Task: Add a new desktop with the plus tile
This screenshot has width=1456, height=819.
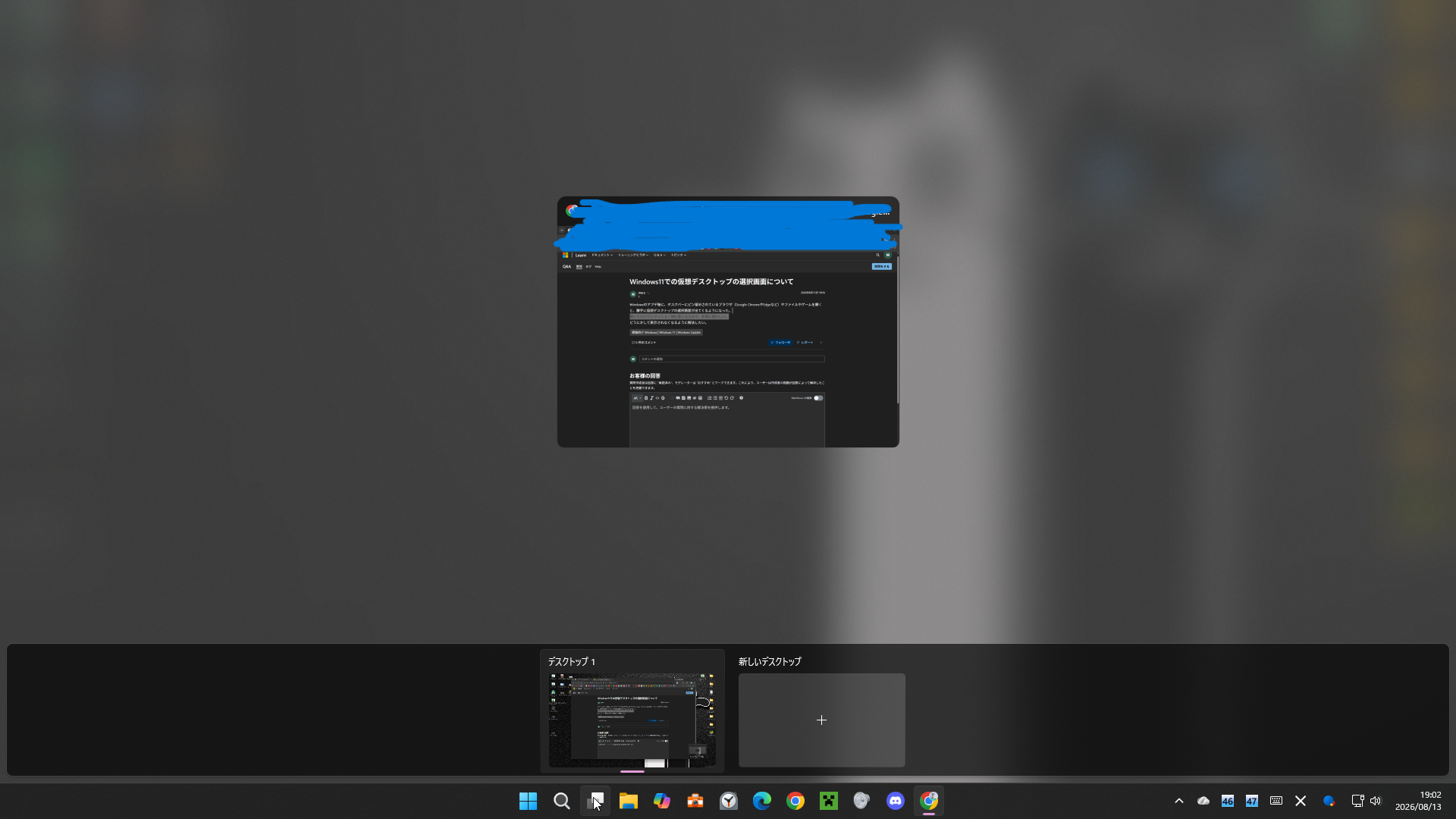Action: point(821,720)
